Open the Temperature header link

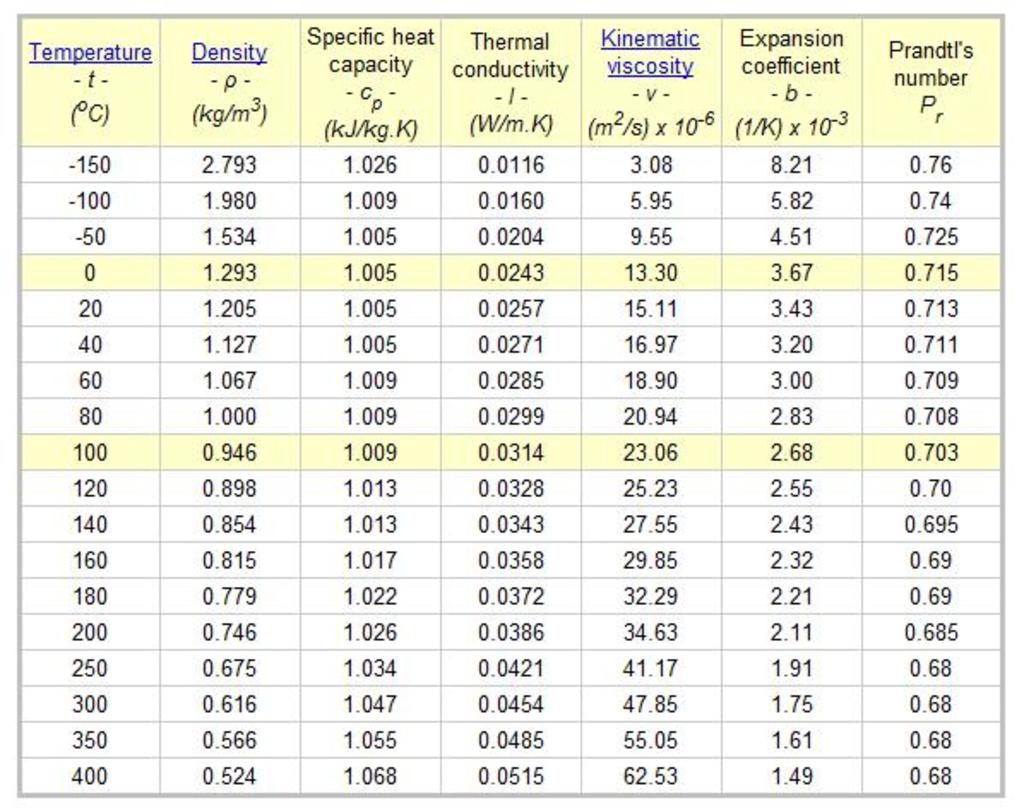(90, 53)
